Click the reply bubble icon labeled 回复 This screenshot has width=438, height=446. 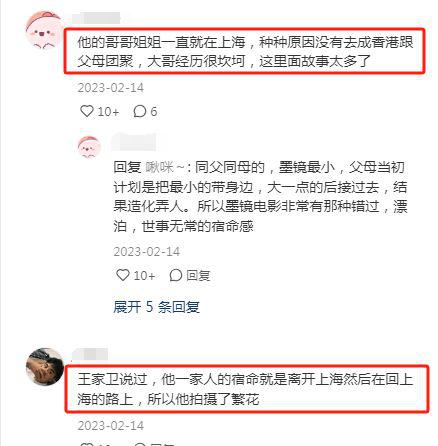point(190,275)
